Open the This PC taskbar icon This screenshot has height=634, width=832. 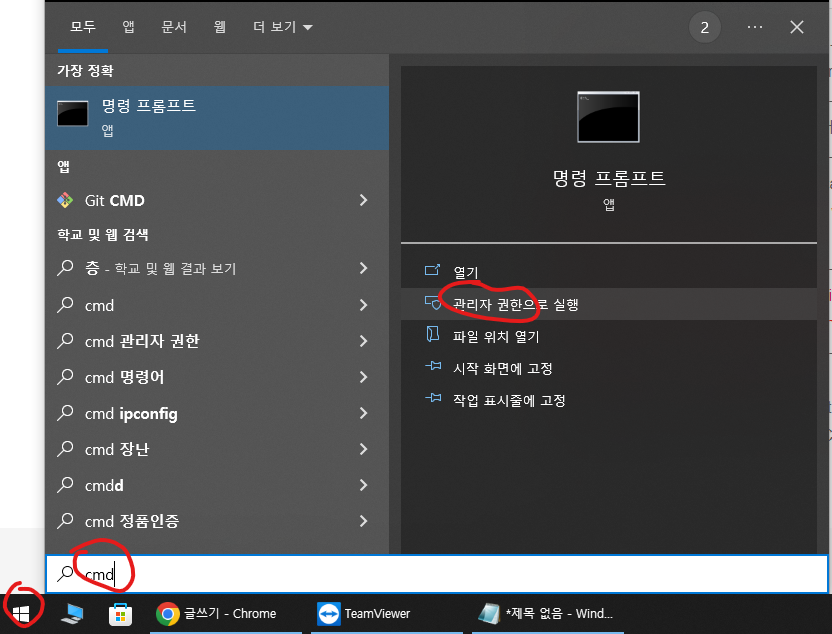72,614
